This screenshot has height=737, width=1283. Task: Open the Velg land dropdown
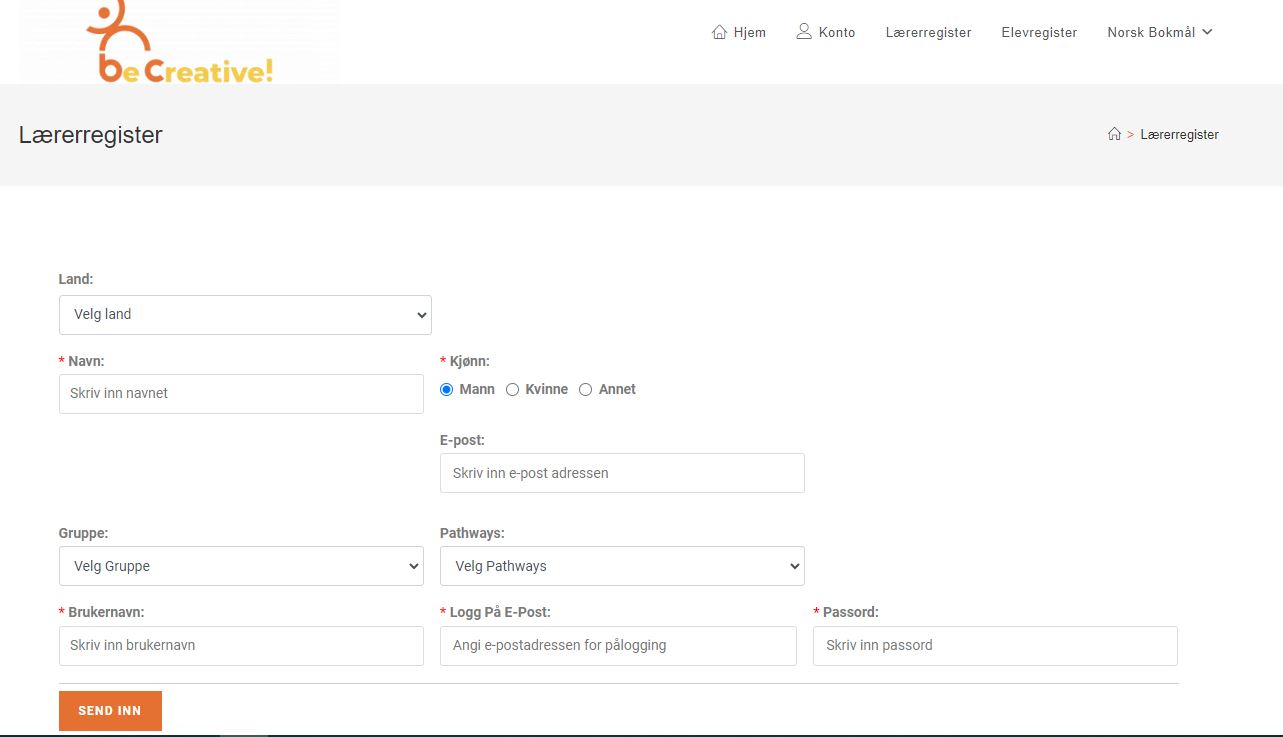[x=245, y=314]
